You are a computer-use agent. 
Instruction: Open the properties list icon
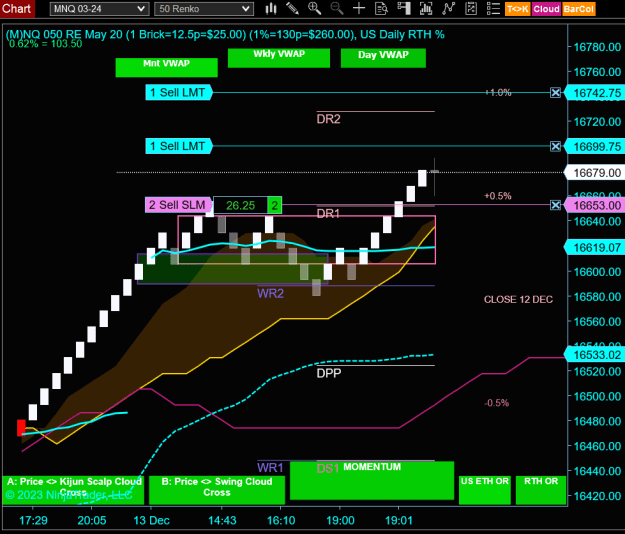pos(493,9)
